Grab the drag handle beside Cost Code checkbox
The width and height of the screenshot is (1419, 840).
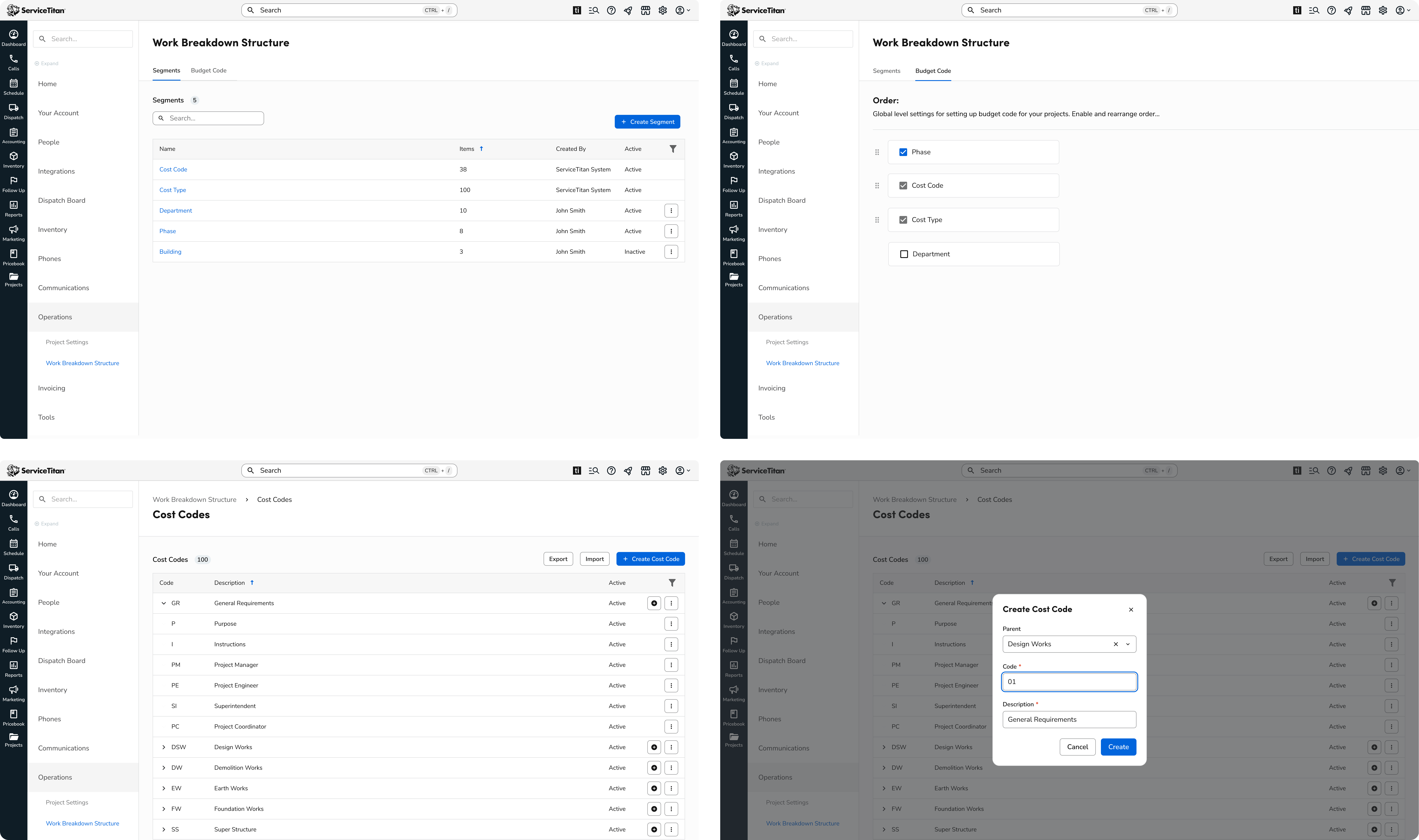pyautogui.click(x=877, y=186)
